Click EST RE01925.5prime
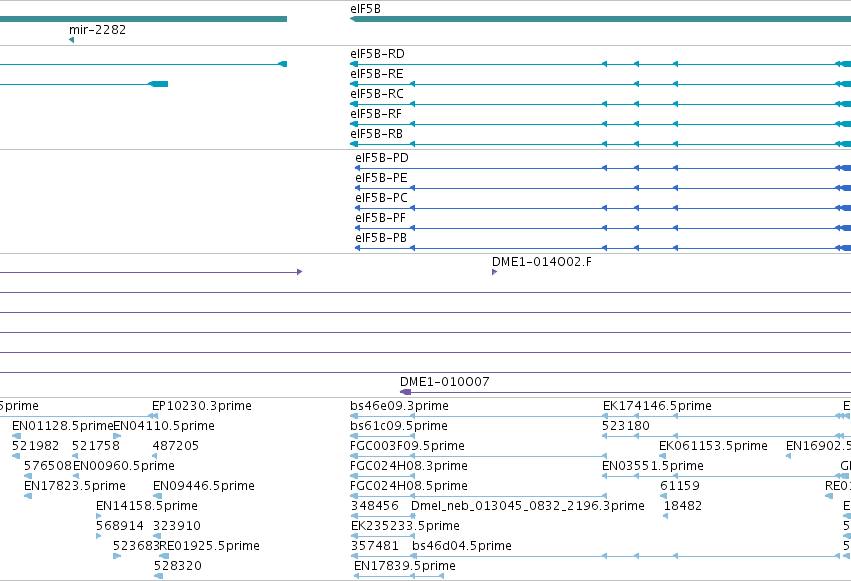Viewport: 851px width, 581px height. [x=209, y=546]
